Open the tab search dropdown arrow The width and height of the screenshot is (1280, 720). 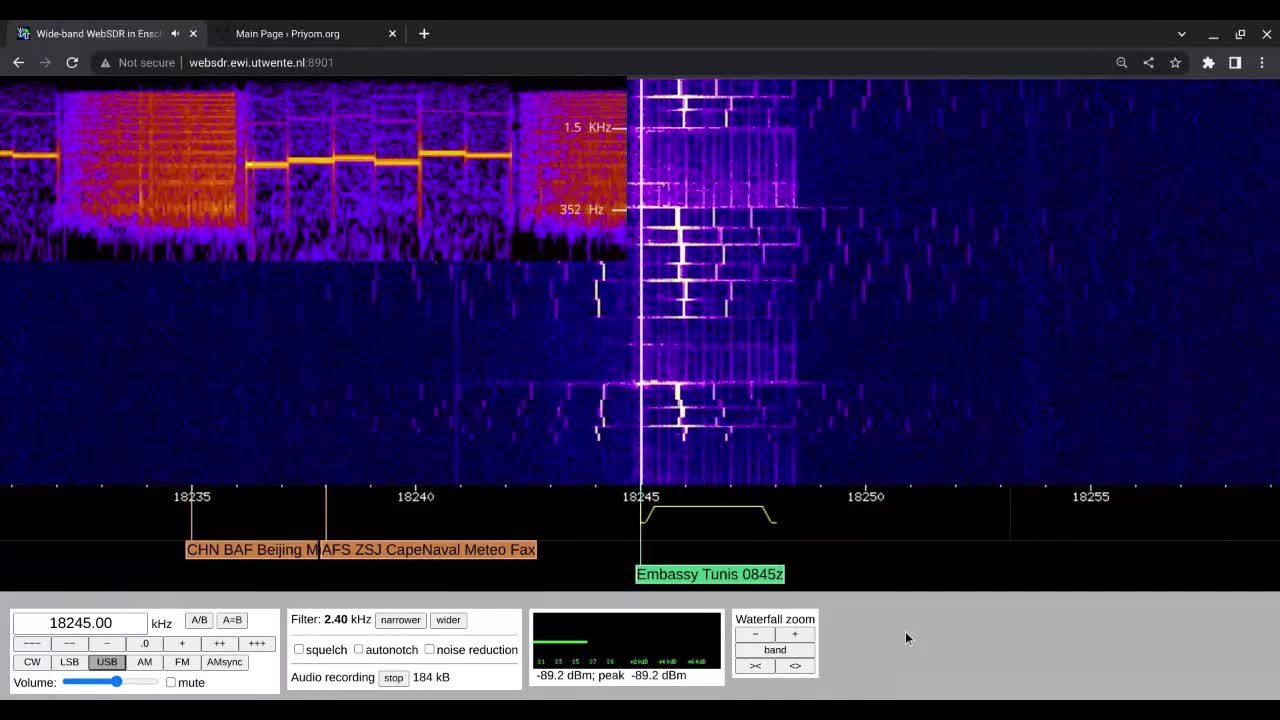tap(1182, 34)
